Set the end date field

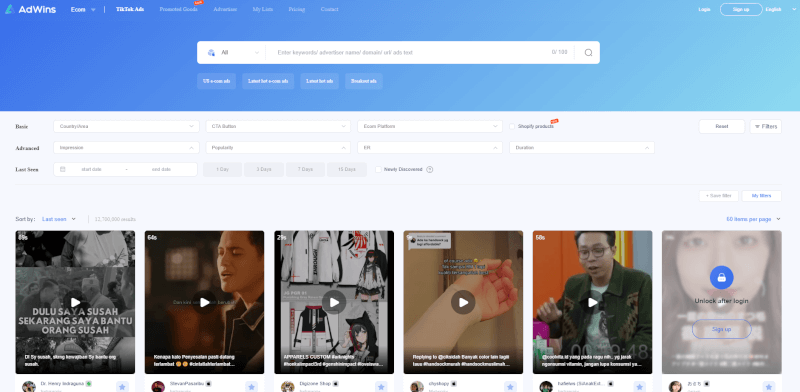click(x=161, y=169)
